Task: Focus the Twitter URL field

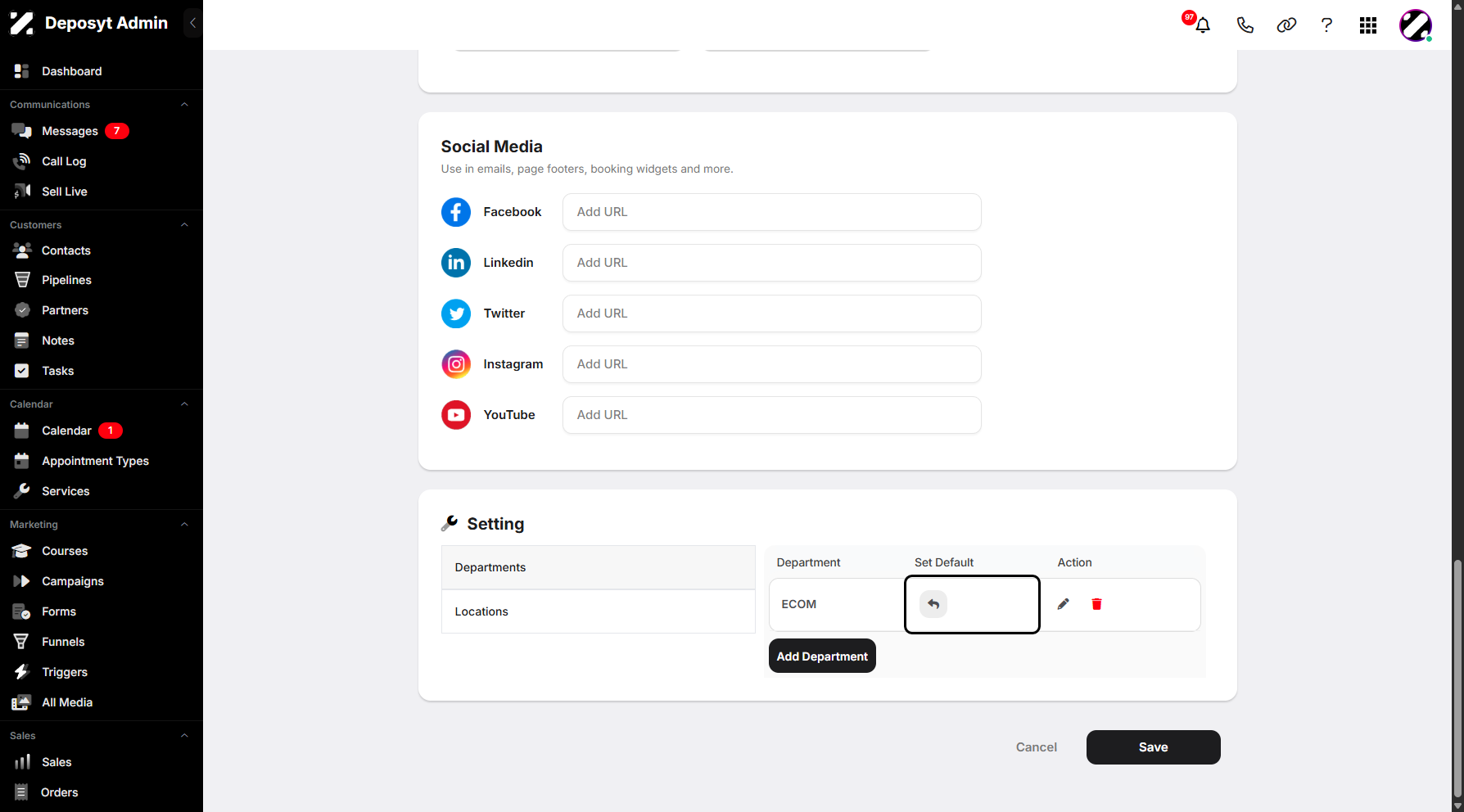Action: pyautogui.click(x=771, y=314)
